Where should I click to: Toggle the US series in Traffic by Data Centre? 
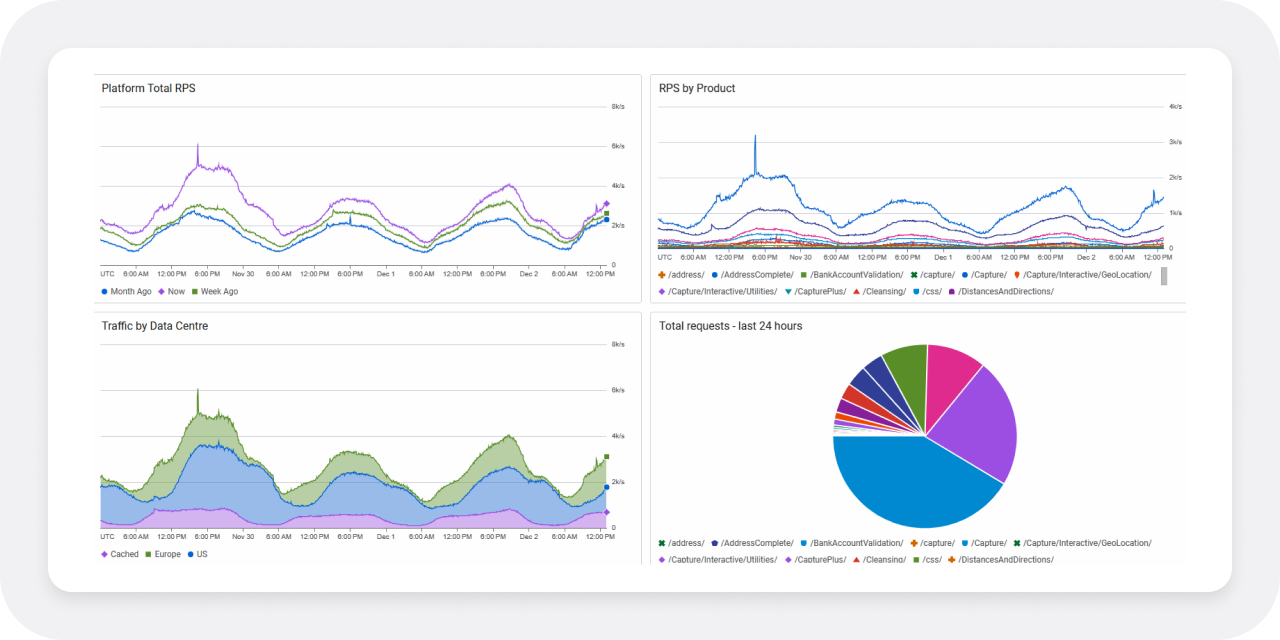pyautogui.click(x=202, y=554)
